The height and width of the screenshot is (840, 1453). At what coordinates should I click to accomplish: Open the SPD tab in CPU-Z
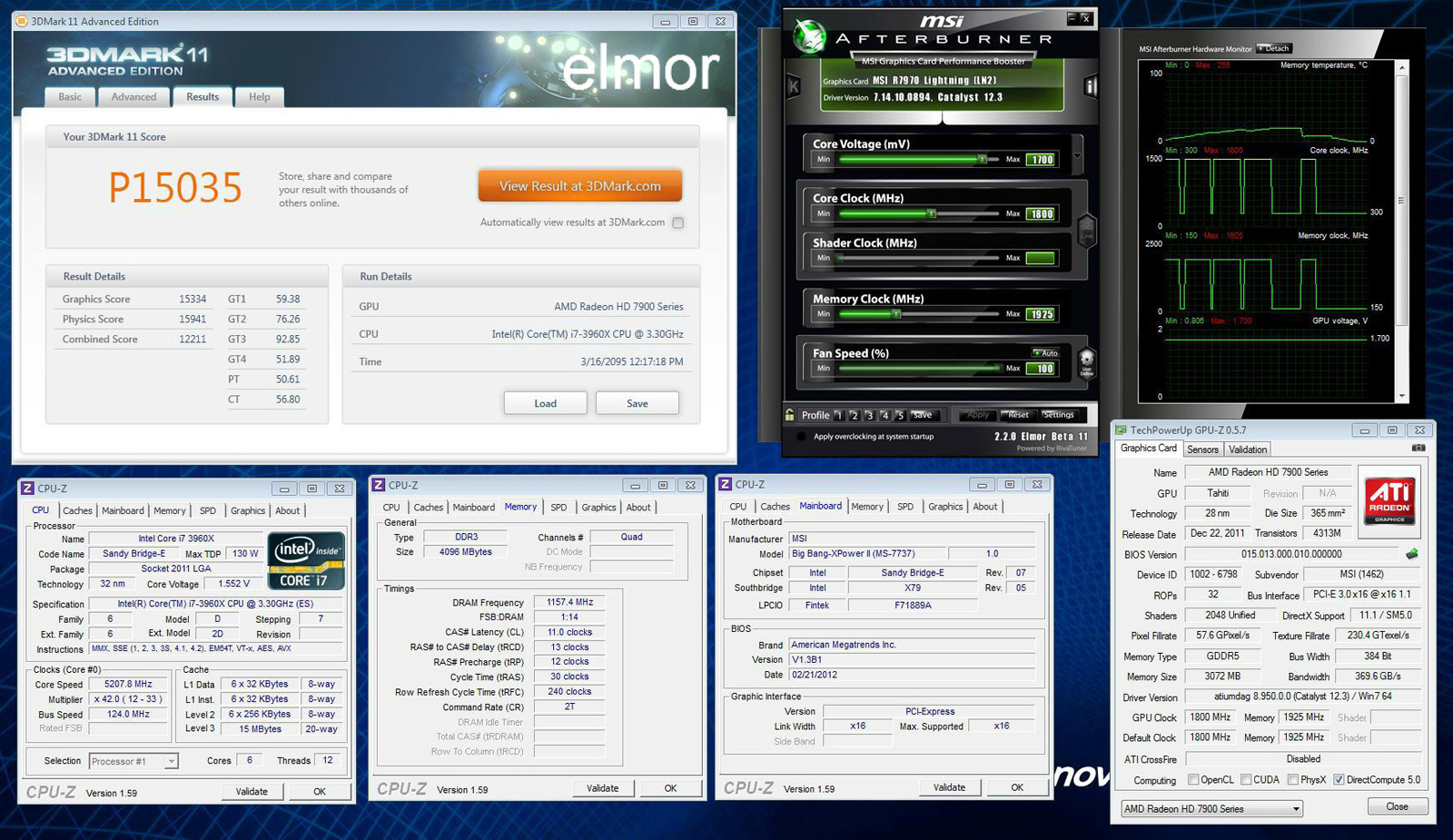pyautogui.click(x=207, y=510)
